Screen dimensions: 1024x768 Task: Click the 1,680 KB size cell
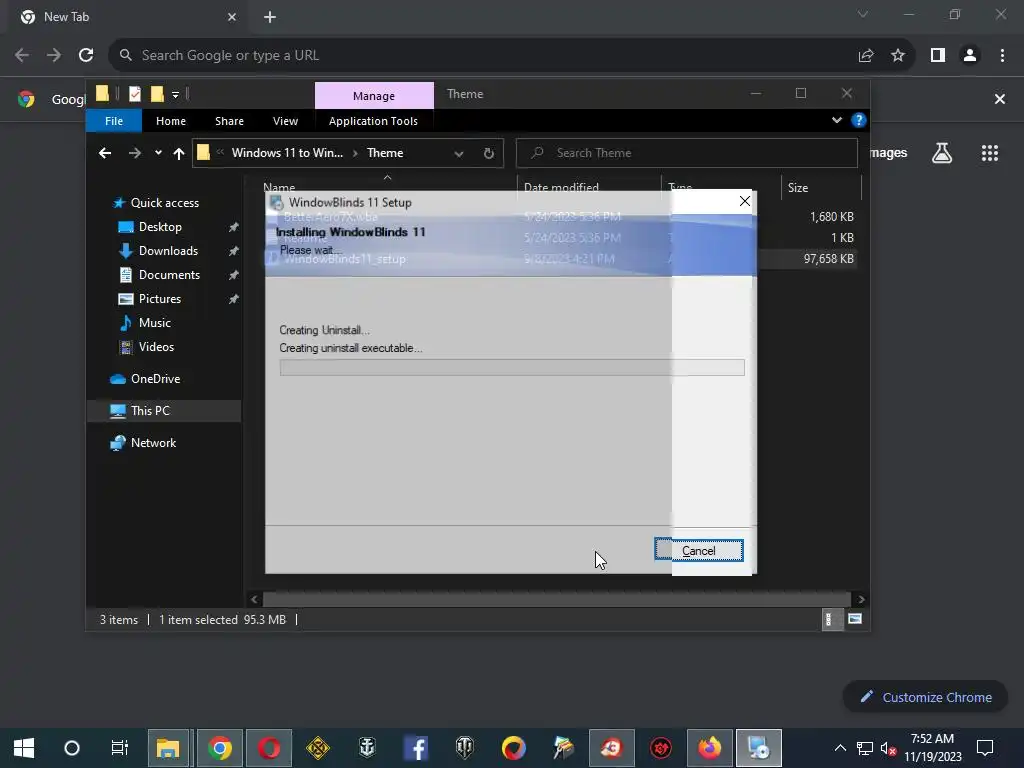[831, 217]
